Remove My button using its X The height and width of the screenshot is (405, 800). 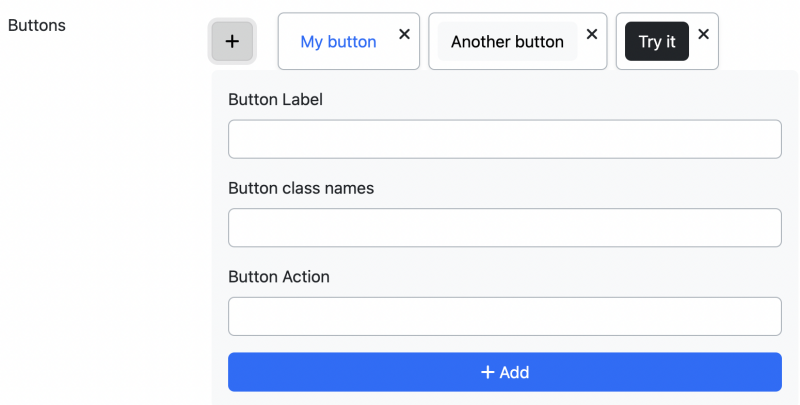(x=404, y=34)
